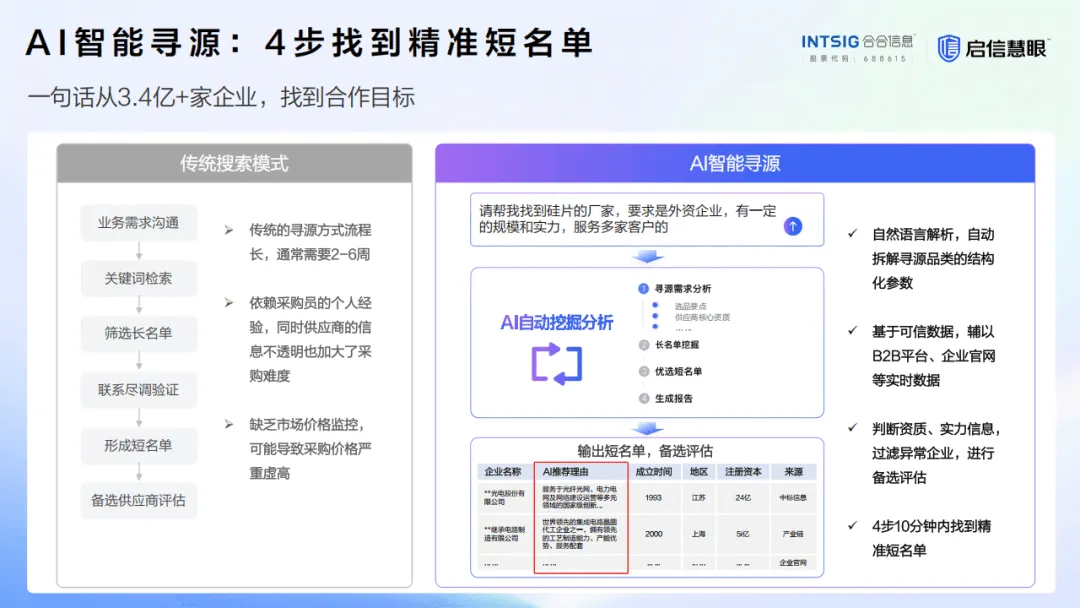Click the query input starting 请帮我找到硅片的厂家
Image resolution: width=1080 pixels, height=608 pixels.
[647, 220]
